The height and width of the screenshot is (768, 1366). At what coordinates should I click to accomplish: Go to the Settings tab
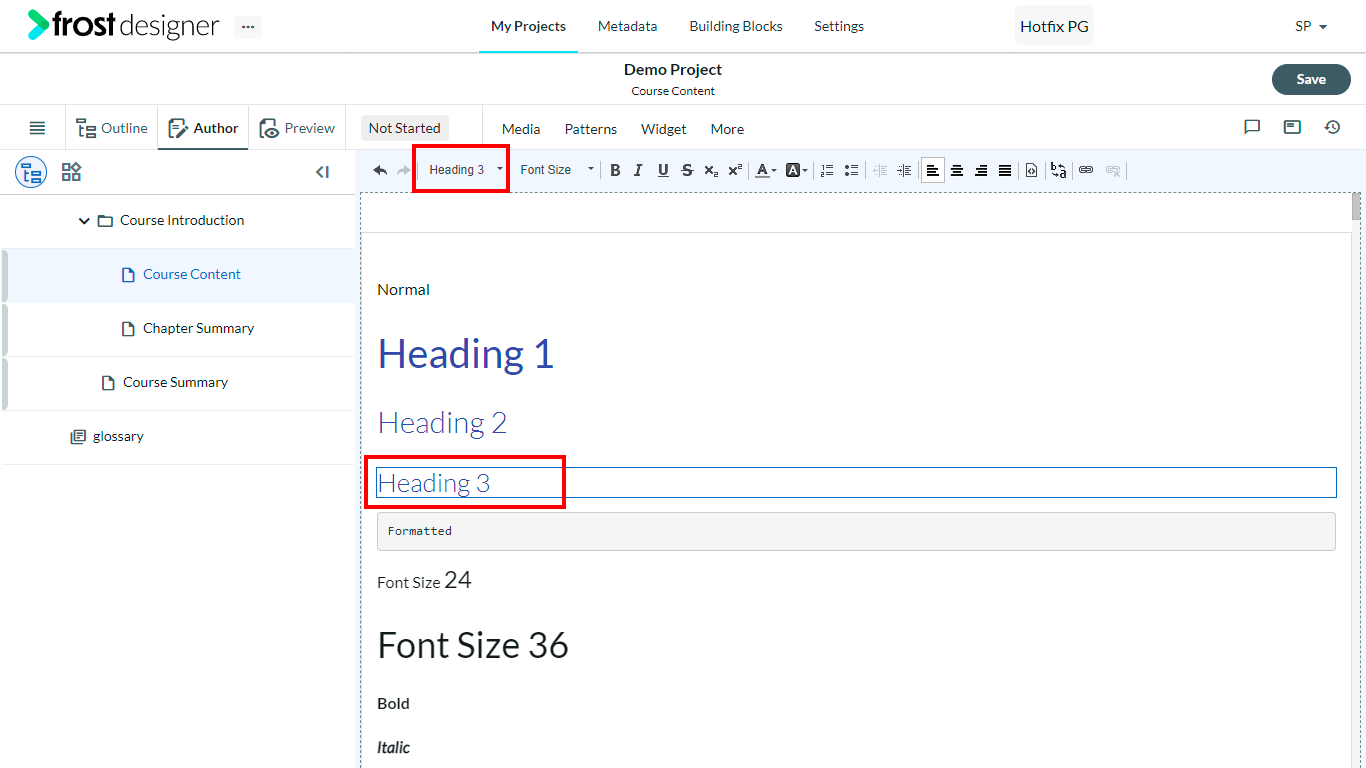[839, 26]
